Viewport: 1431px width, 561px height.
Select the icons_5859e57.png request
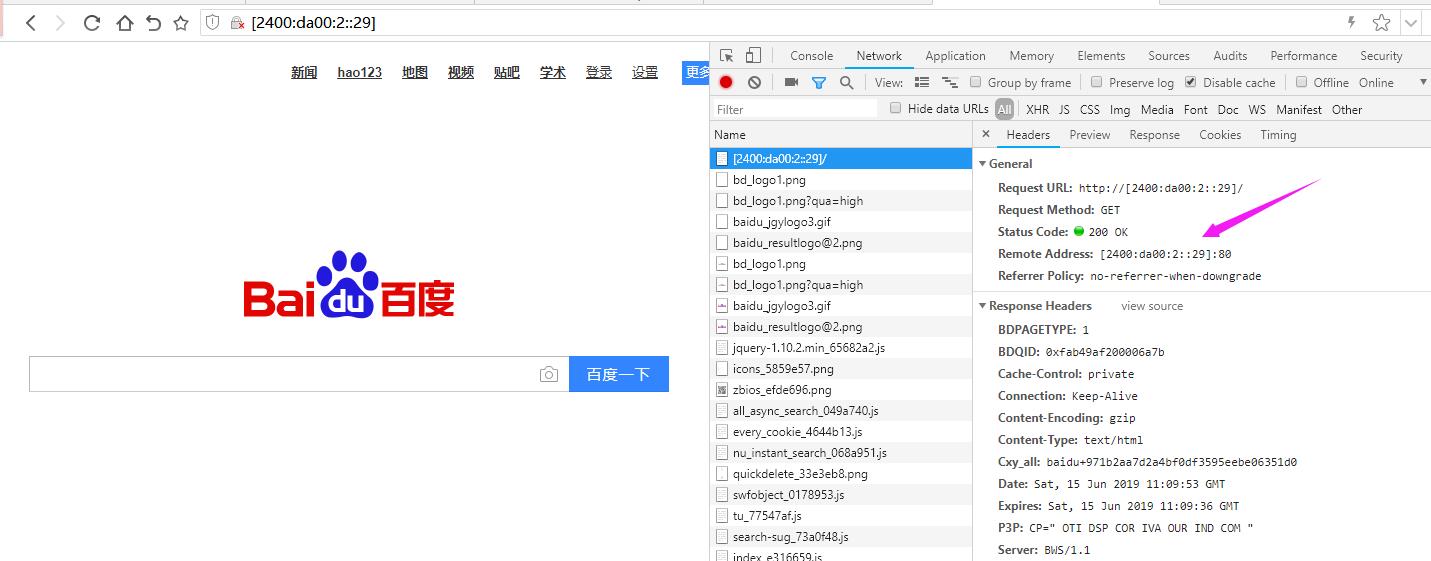(x=841, y=368)
